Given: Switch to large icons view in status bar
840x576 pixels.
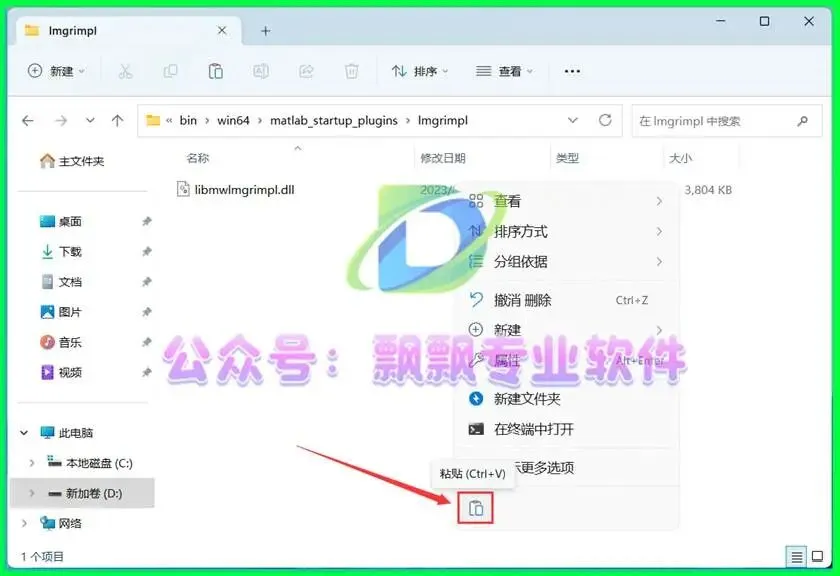Looking at the screenshot, I should tap(818, 557).
